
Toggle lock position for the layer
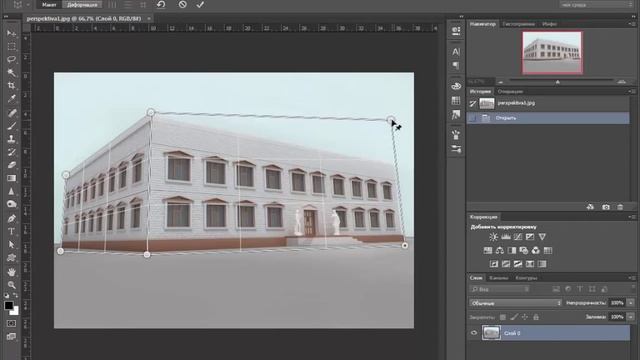525,317
